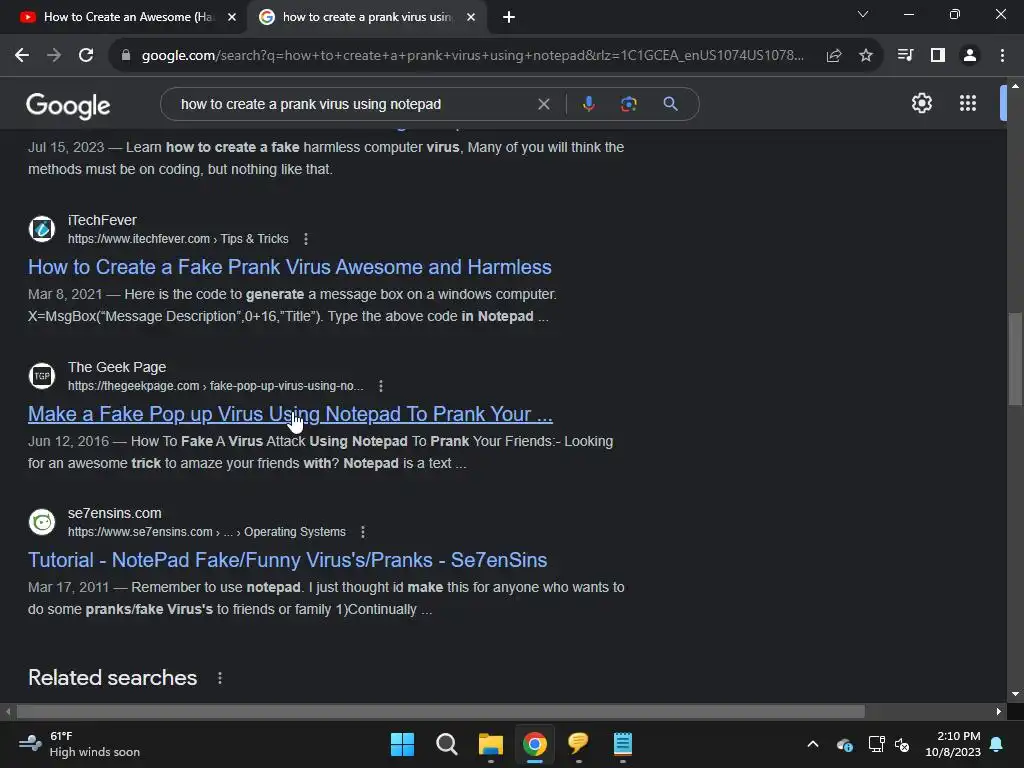Share this page icon in address bar
This screenshot has width=1024, height=768.
pyautogui.click(x=834, y=56)
